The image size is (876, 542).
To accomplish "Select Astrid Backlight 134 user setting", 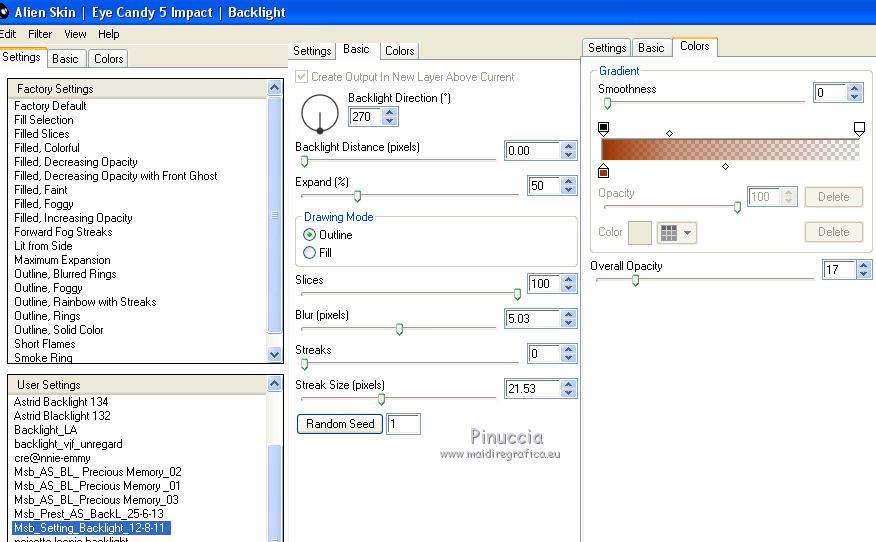I will [x=61, y=402].
